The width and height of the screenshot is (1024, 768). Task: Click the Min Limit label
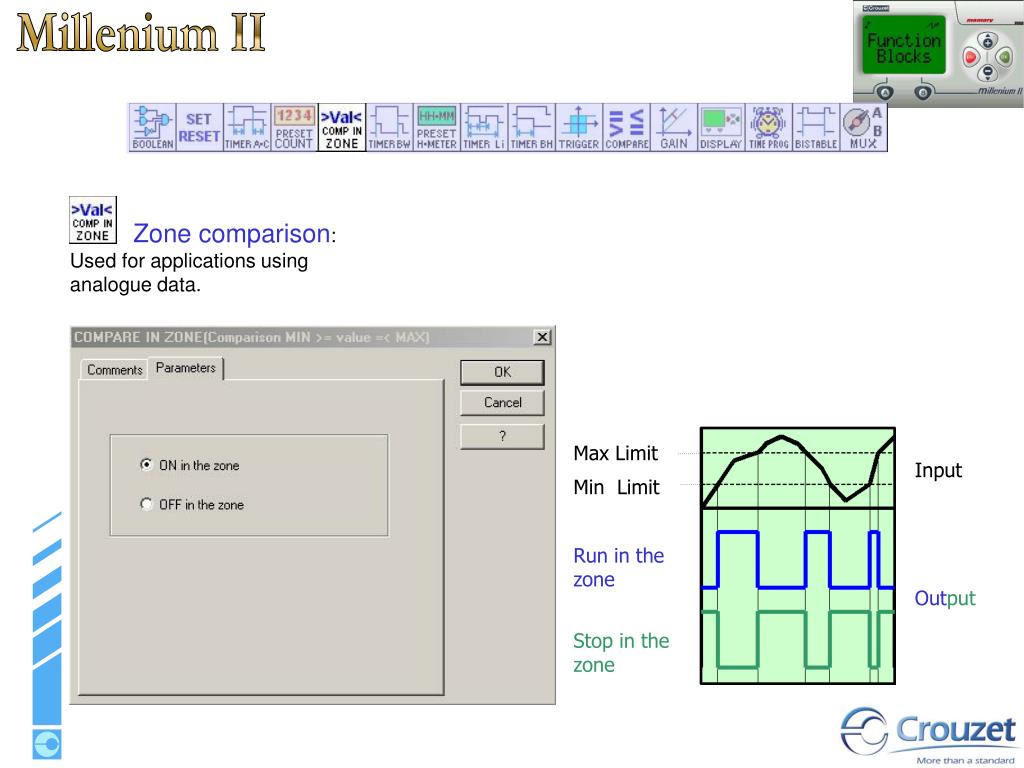[x=616, y=487]
